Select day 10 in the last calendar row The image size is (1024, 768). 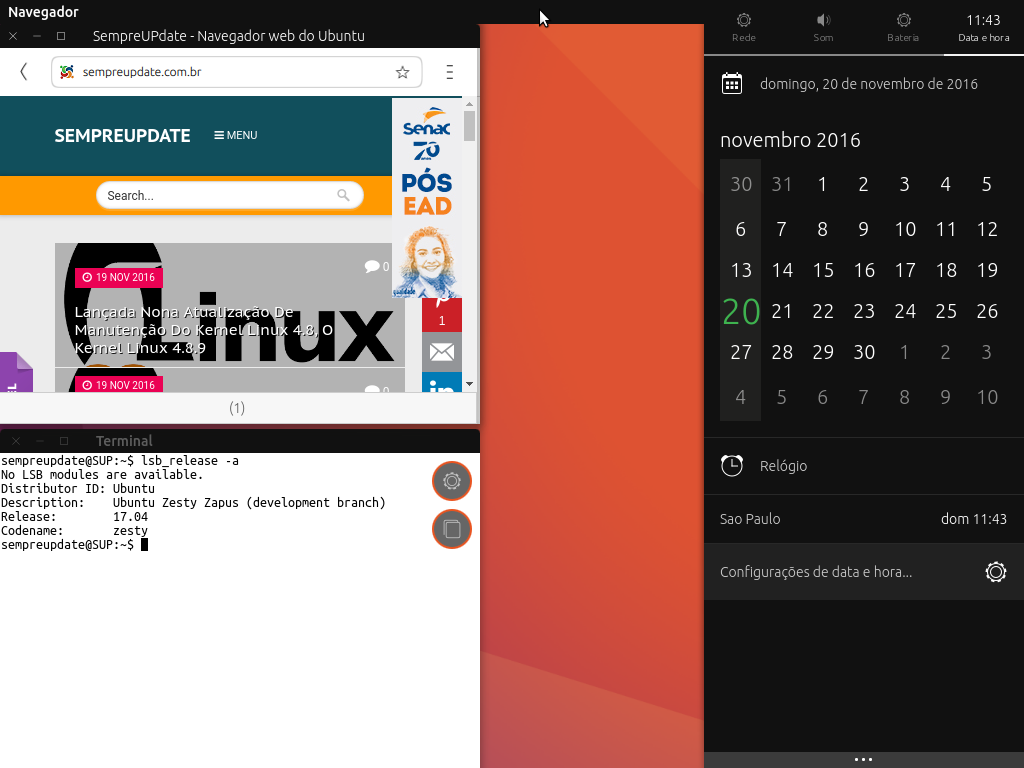click(x=987, y=397)
